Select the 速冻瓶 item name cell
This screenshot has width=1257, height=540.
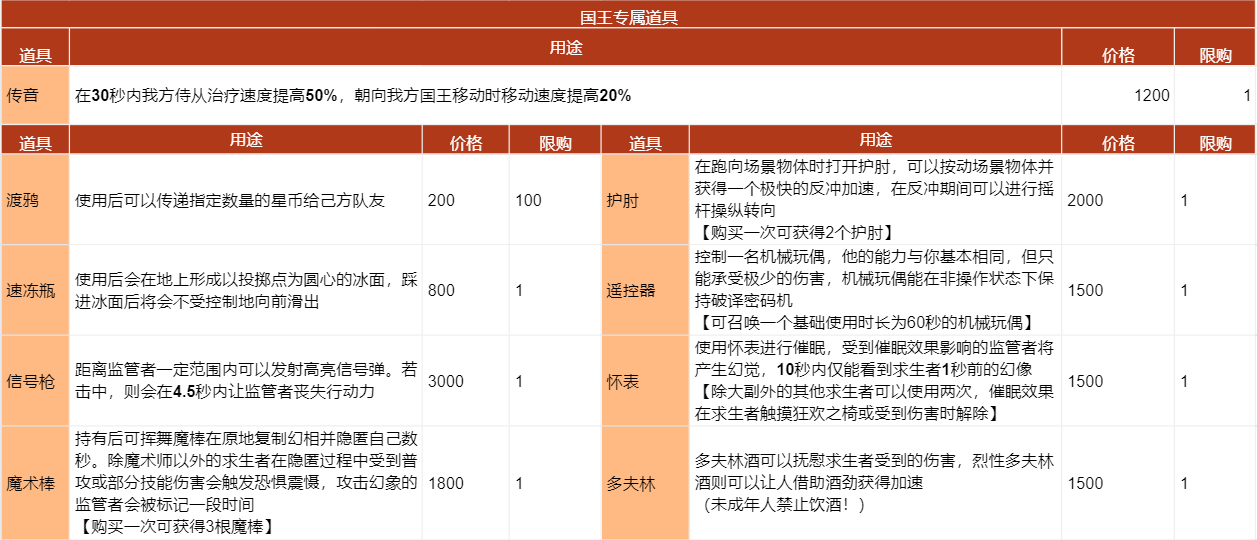point(35,290)
